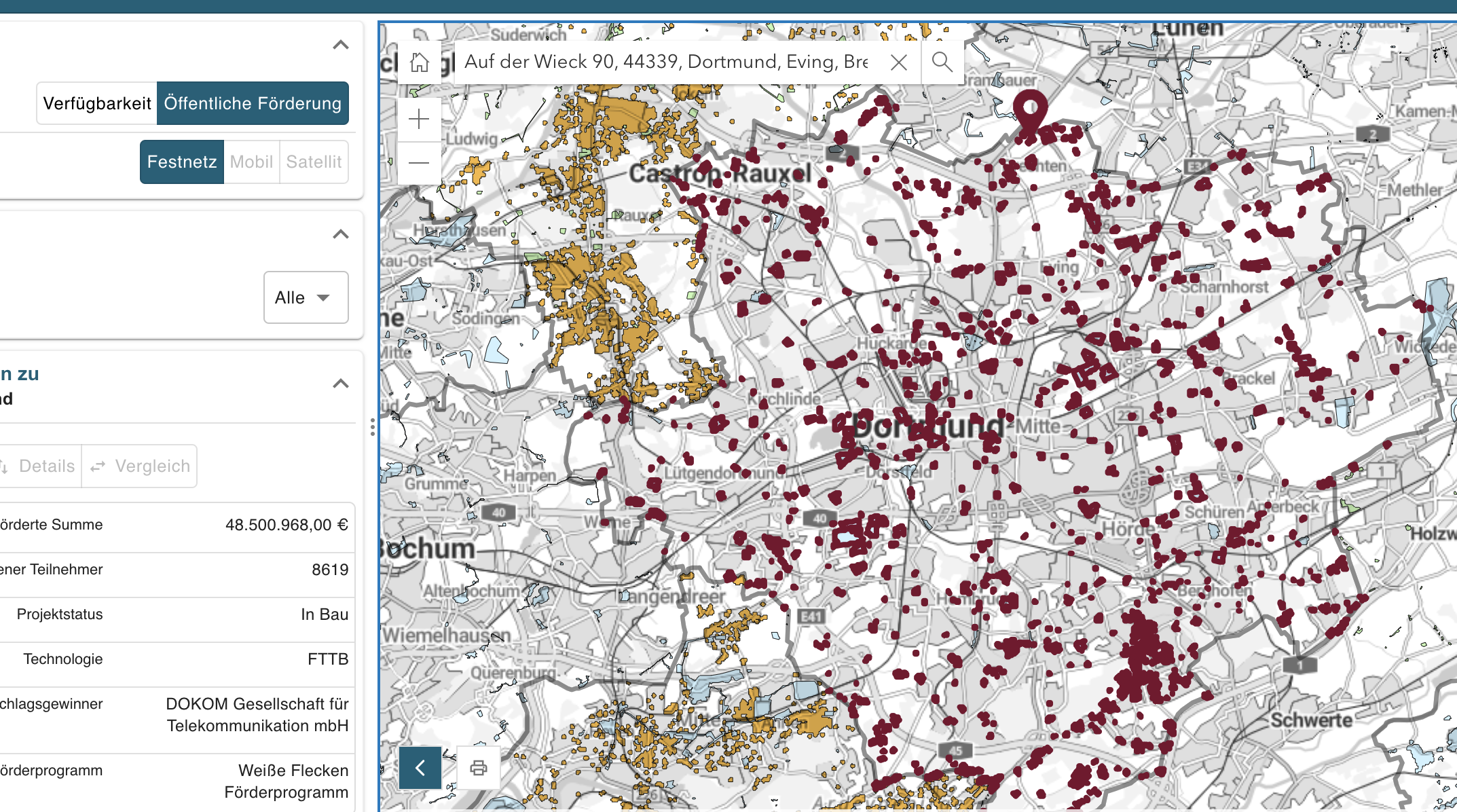Click the print map icon
Viewport: 1457px width, 812px height.
[x=479, y=768]
